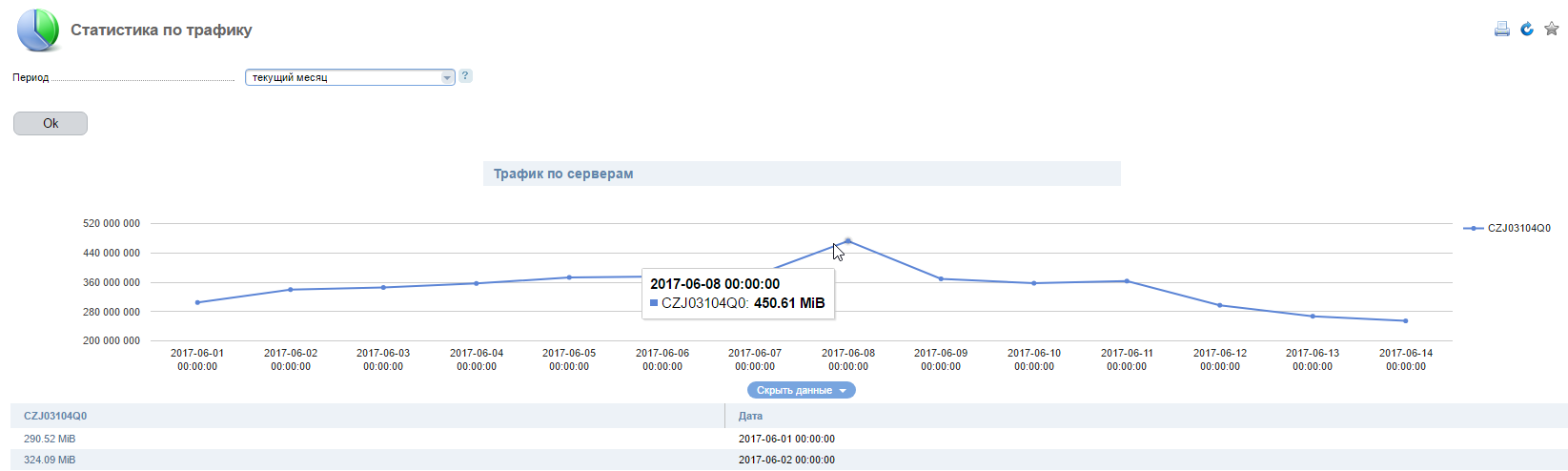Click chart peak point for 2017-06-08

tap(847, 240)
